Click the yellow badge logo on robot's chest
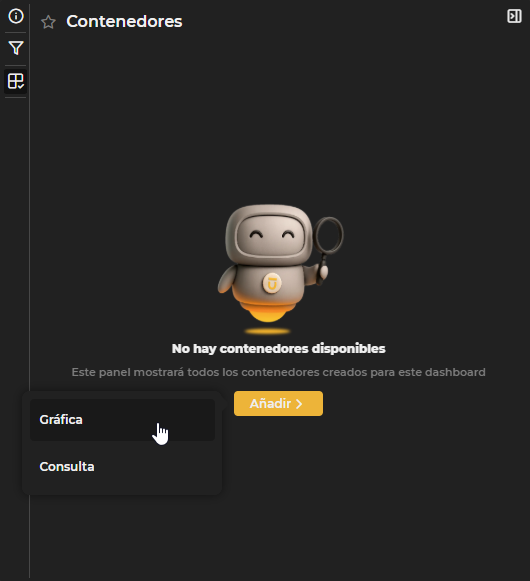Image resolution: width=530 pixels, height=581 pixels. 272,283
